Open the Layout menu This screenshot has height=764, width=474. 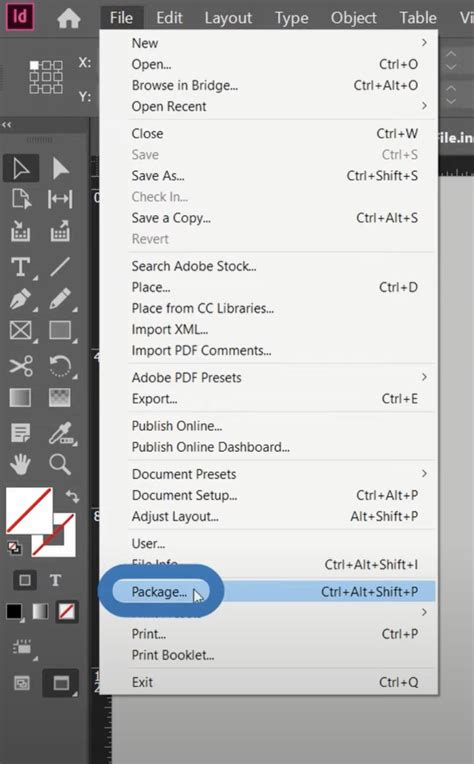pyautogui.click(x=228, y=18)
